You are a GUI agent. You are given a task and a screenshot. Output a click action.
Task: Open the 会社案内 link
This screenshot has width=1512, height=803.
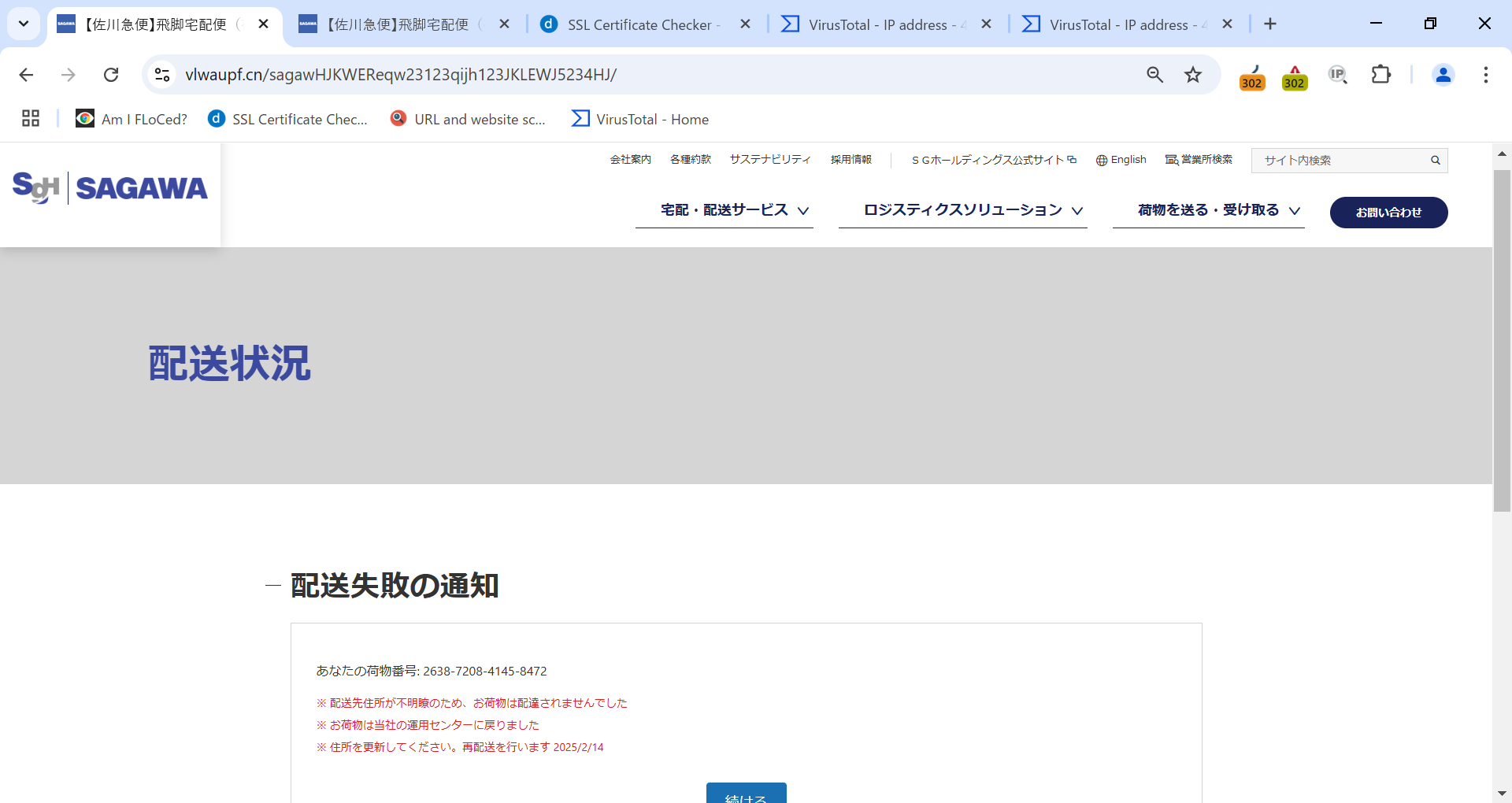631,160
